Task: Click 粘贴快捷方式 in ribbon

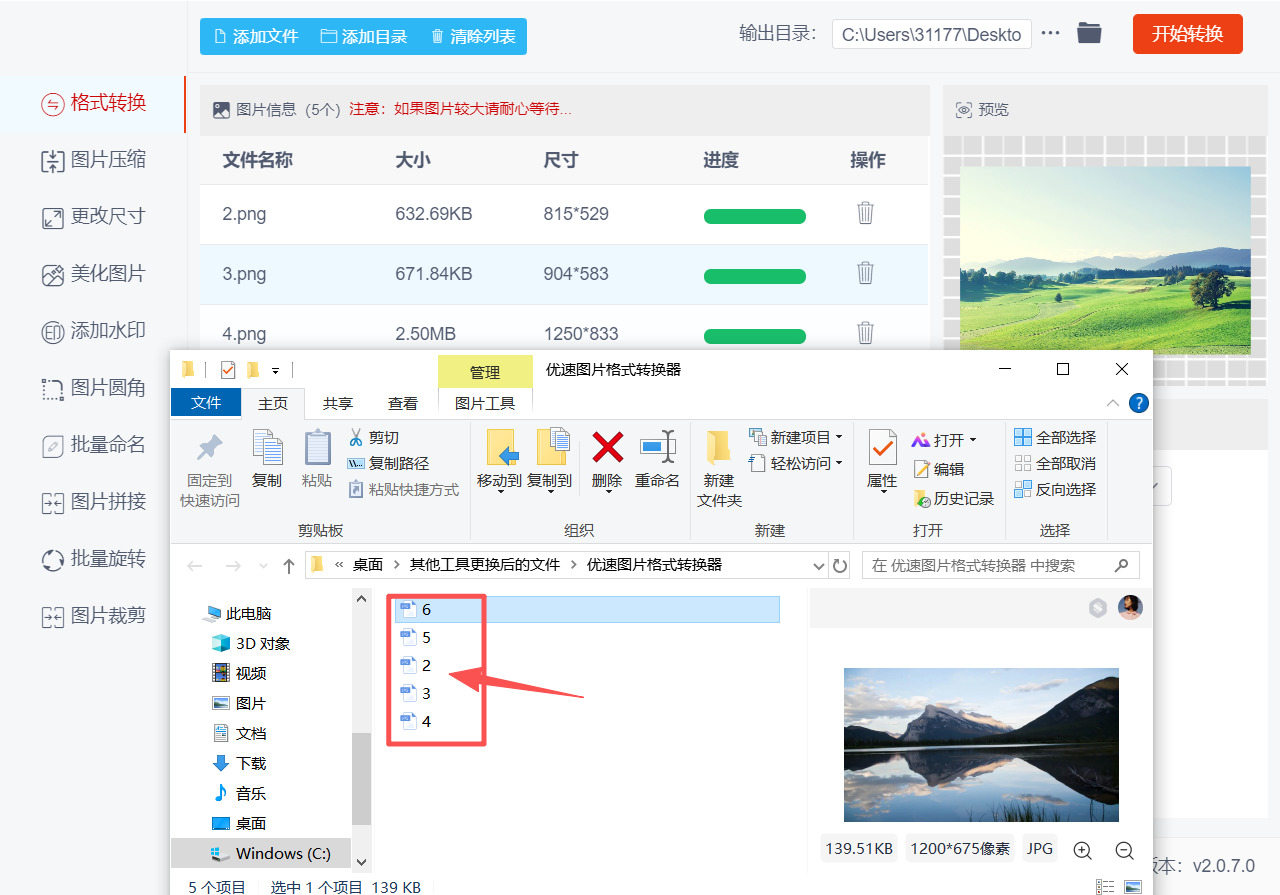Action: coord(403,490)
